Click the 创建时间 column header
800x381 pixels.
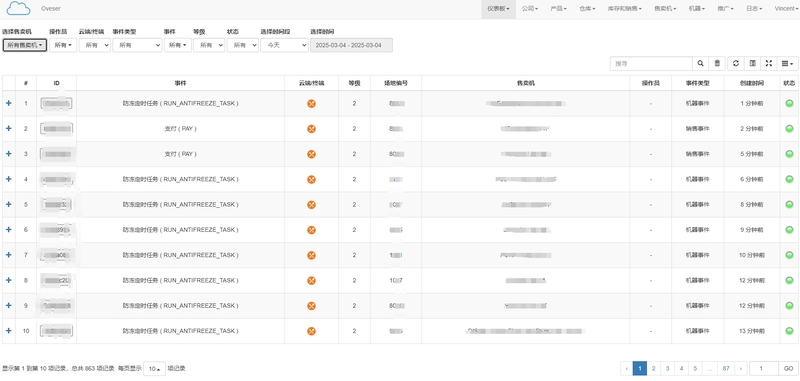coord(752,83)
